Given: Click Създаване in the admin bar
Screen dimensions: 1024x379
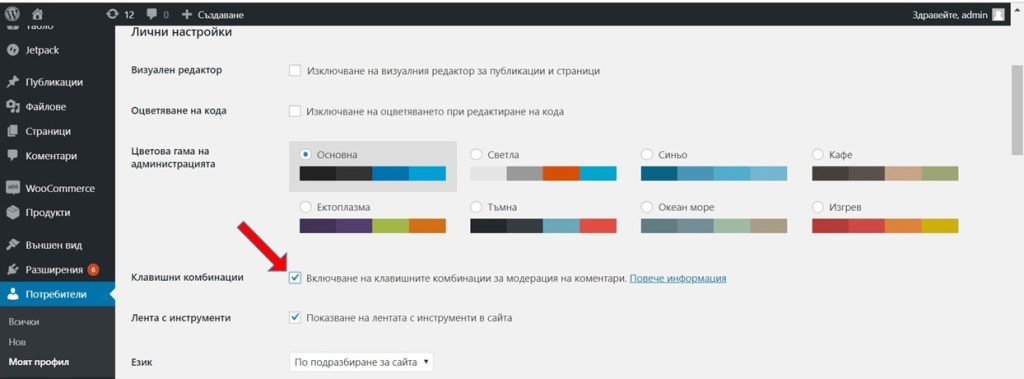Looking at the screenshot, I should tap(221, 14).
